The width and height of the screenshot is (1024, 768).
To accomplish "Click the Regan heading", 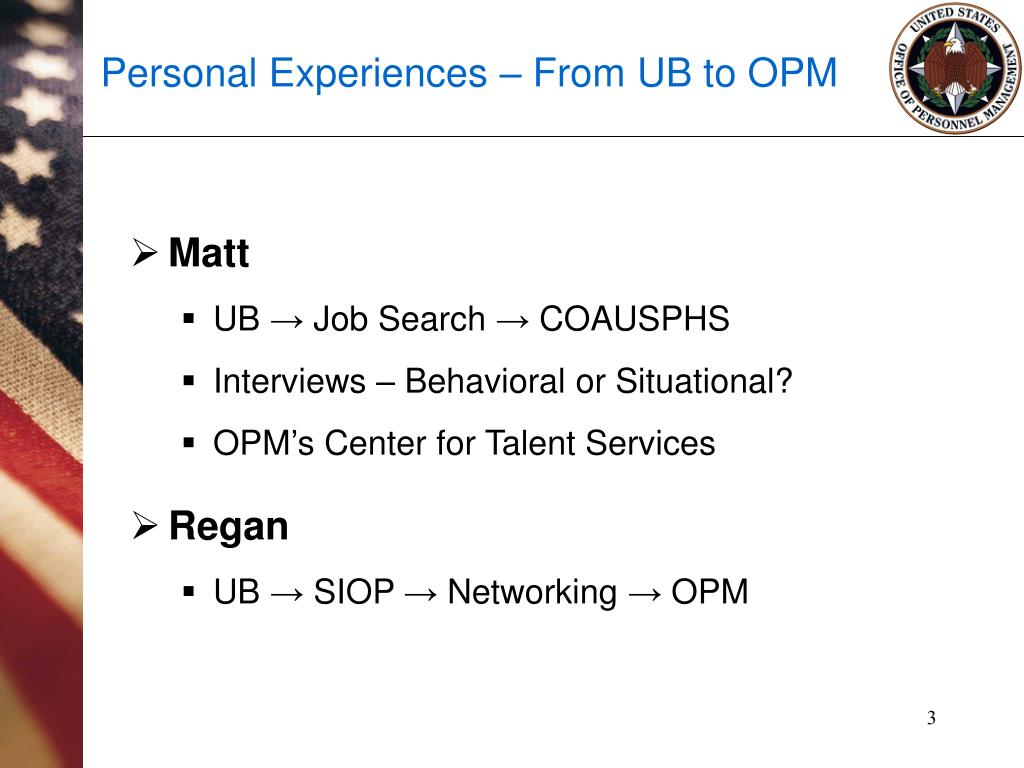I will pos(229,528).
